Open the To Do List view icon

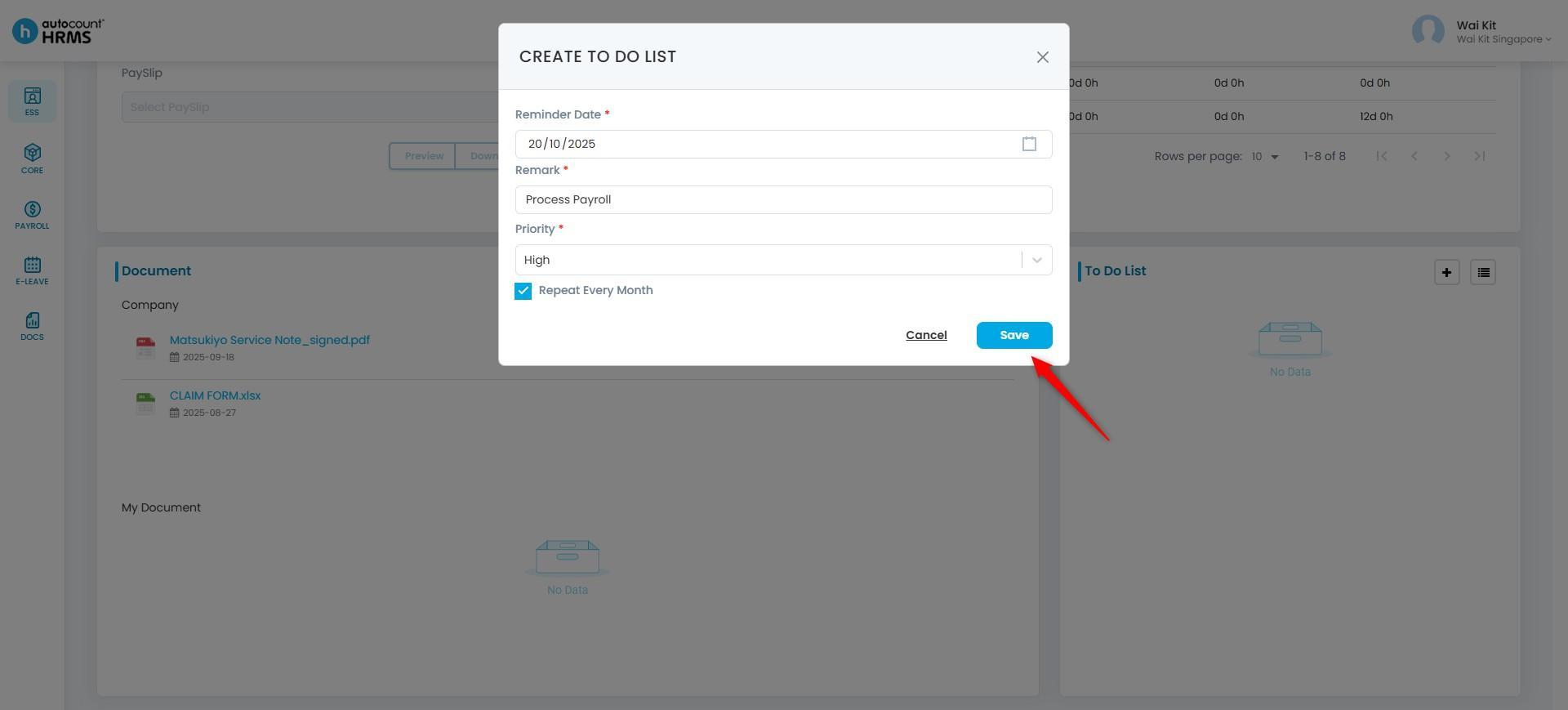pos(1483,272)
